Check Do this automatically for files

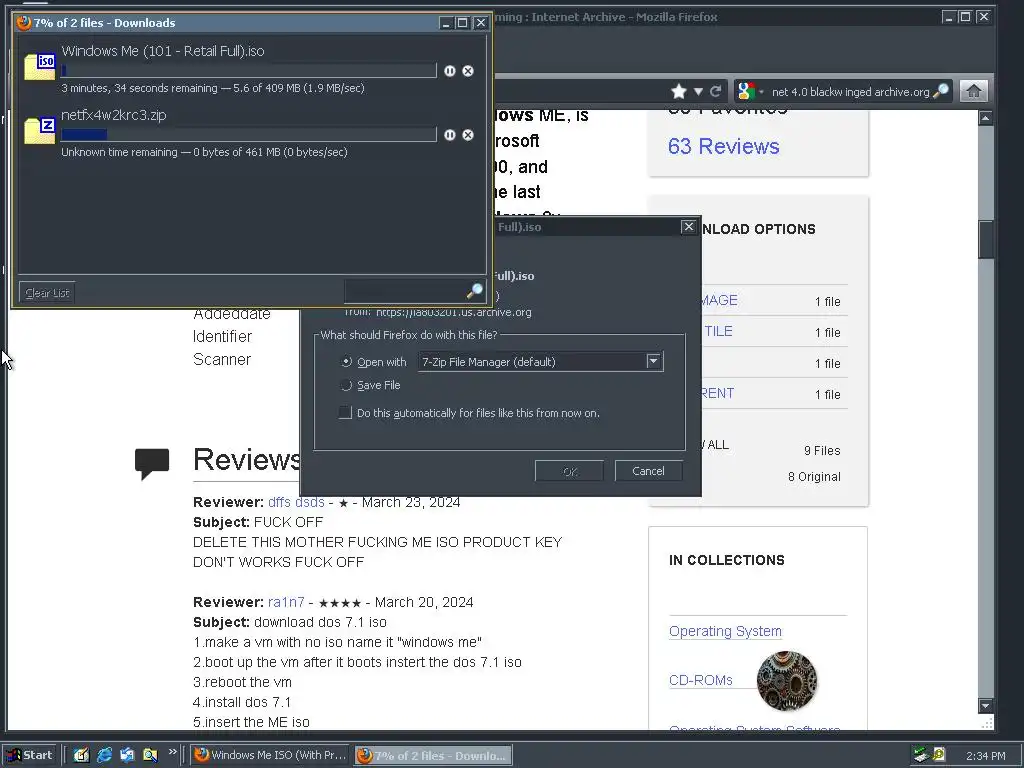(345, 413)
